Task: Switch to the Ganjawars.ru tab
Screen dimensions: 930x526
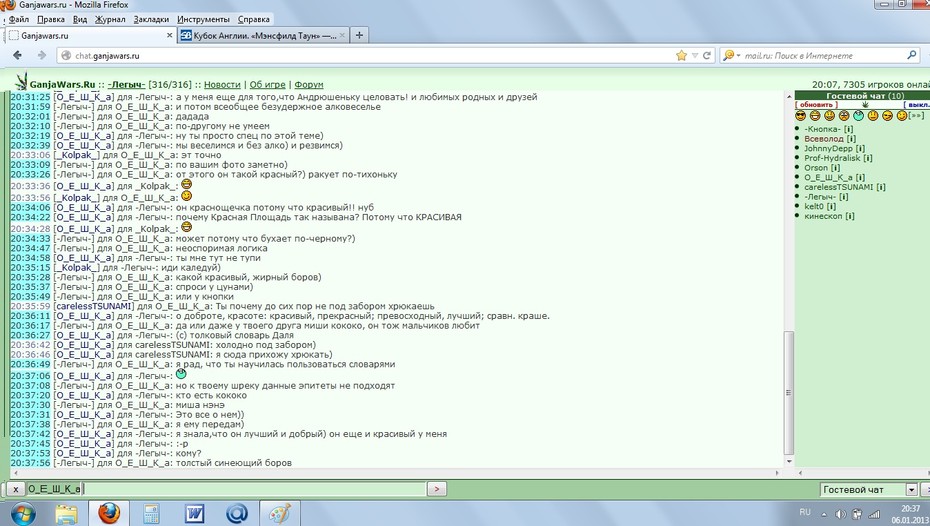Action: [x=89, y=36]
